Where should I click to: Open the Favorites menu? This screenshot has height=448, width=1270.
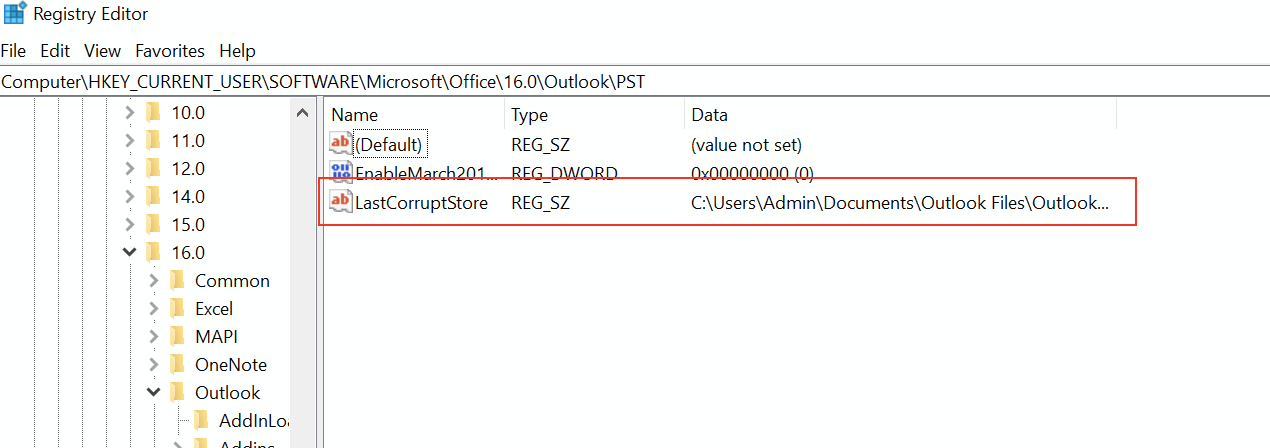170,51
